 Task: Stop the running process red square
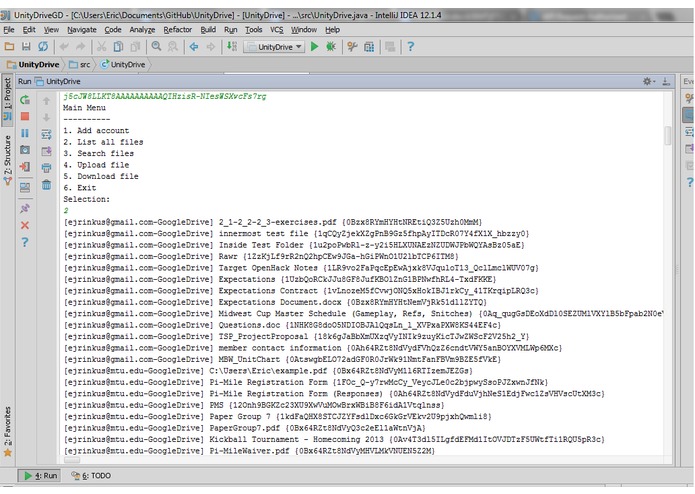tap(25, 117)
